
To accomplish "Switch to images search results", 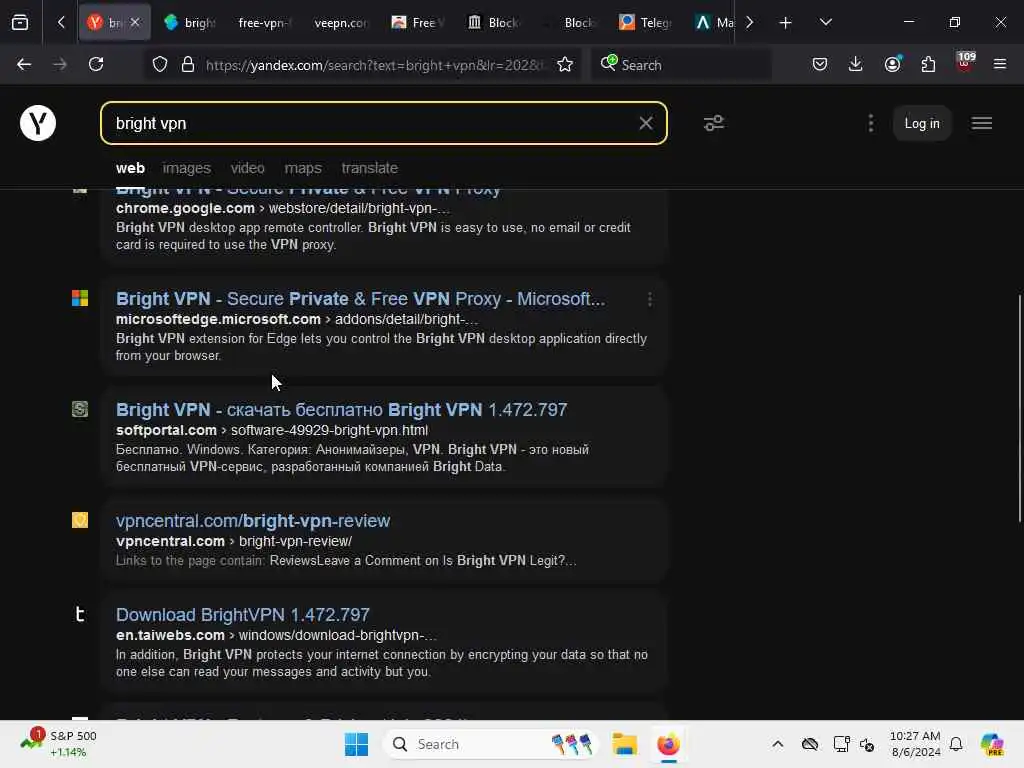I will [x=187, y=168].
